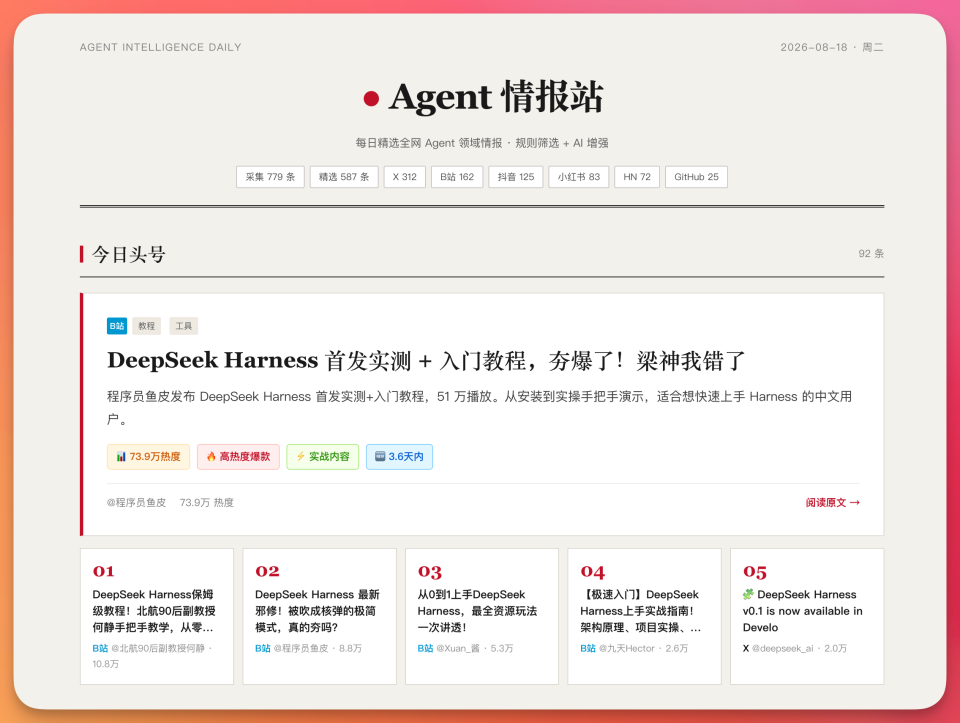Image resolution: width=960 pixels, height=723 pixels.
Task: Click the 73.9万热度 badge
Action: pos(148,457)
